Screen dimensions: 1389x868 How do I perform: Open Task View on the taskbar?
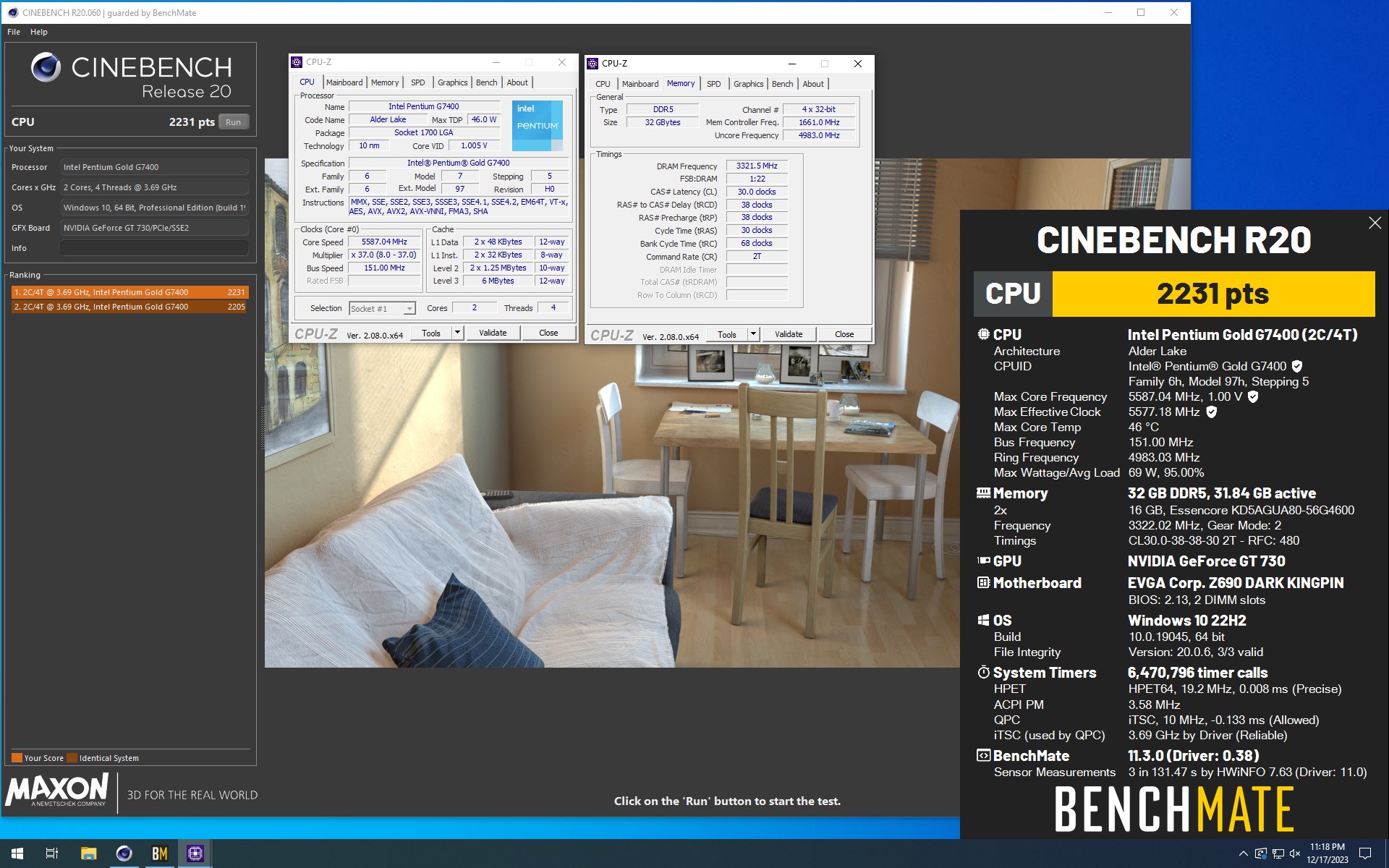52,854
